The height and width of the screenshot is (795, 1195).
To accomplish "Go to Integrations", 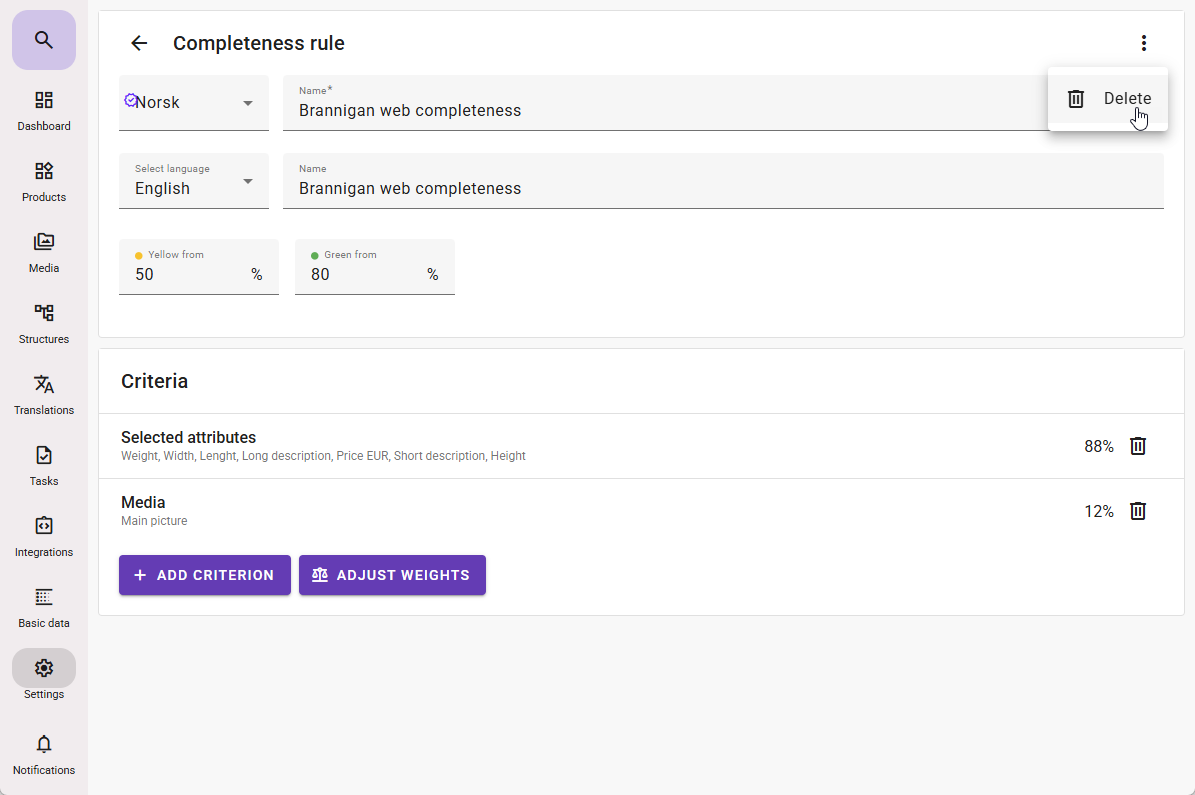I will pos(44,536).
